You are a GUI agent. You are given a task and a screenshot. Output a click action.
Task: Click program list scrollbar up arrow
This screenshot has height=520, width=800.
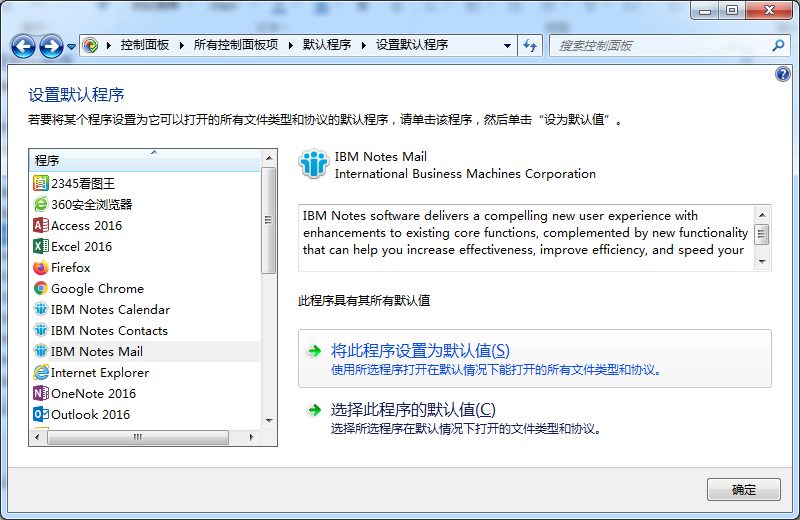point(269,158)
